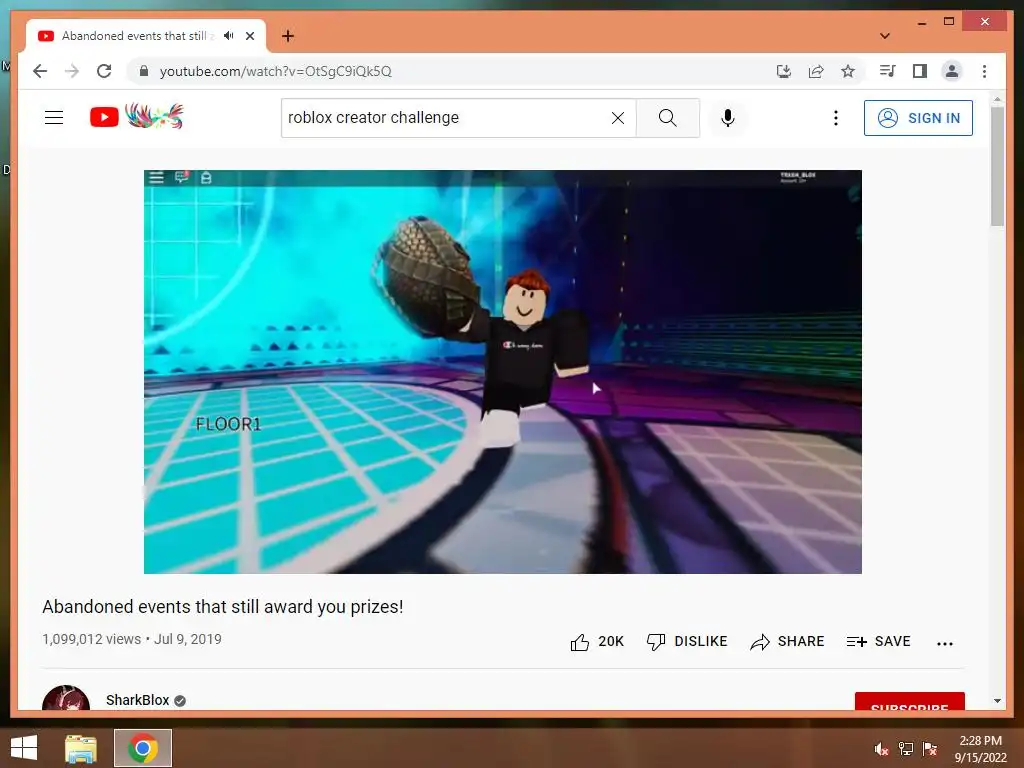Open YouTube settings three-dot menu

click(836, 118)
